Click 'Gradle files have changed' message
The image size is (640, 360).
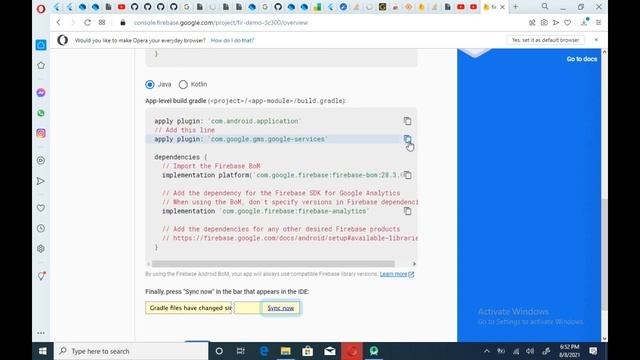coord(189,308)
